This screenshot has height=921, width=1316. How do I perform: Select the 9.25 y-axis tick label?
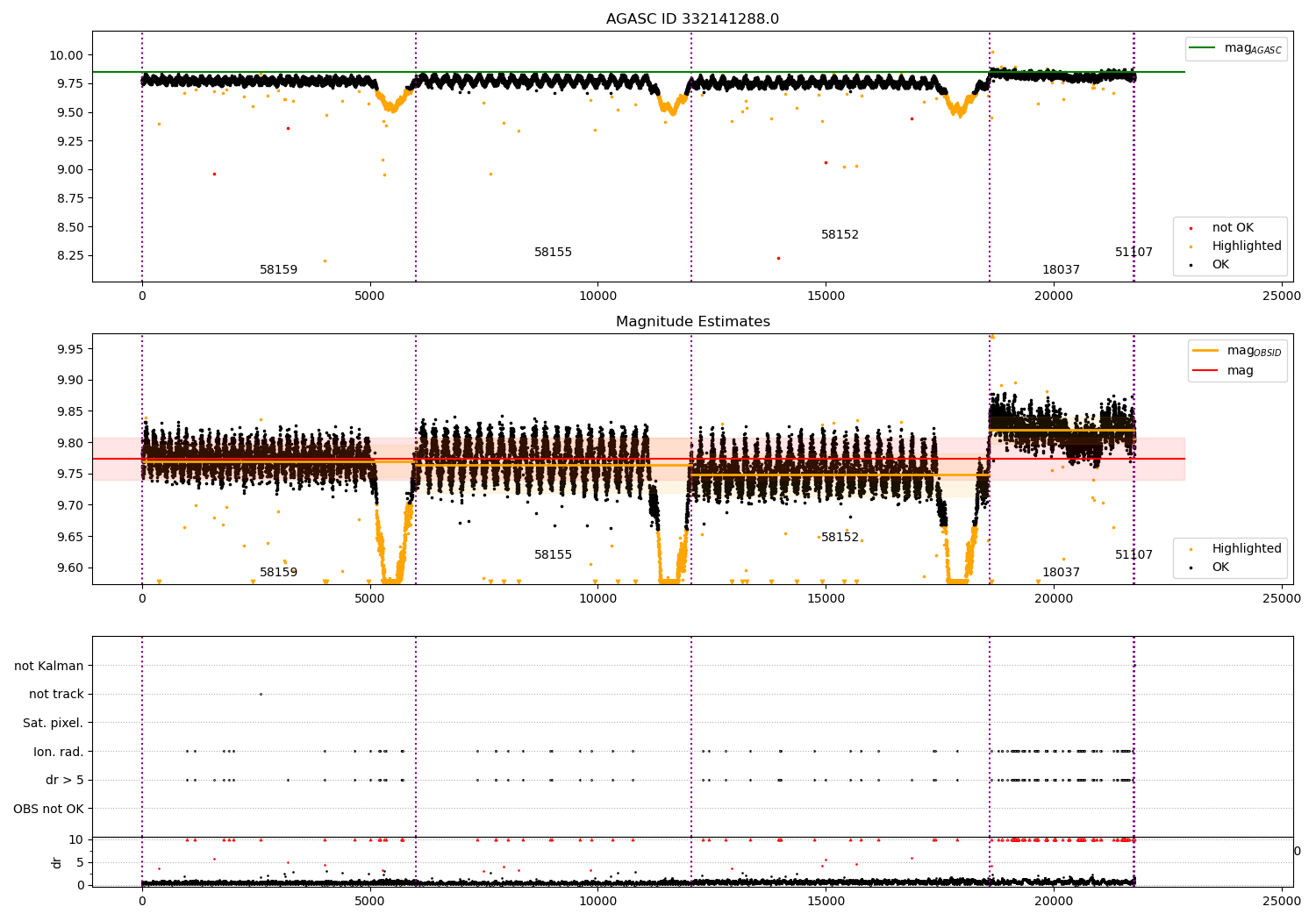click(x=69, y=141)
